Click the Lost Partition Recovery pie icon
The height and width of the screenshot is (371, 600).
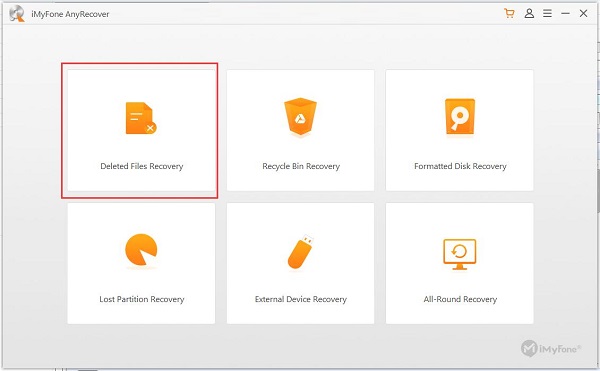click(x=141, y=250)
